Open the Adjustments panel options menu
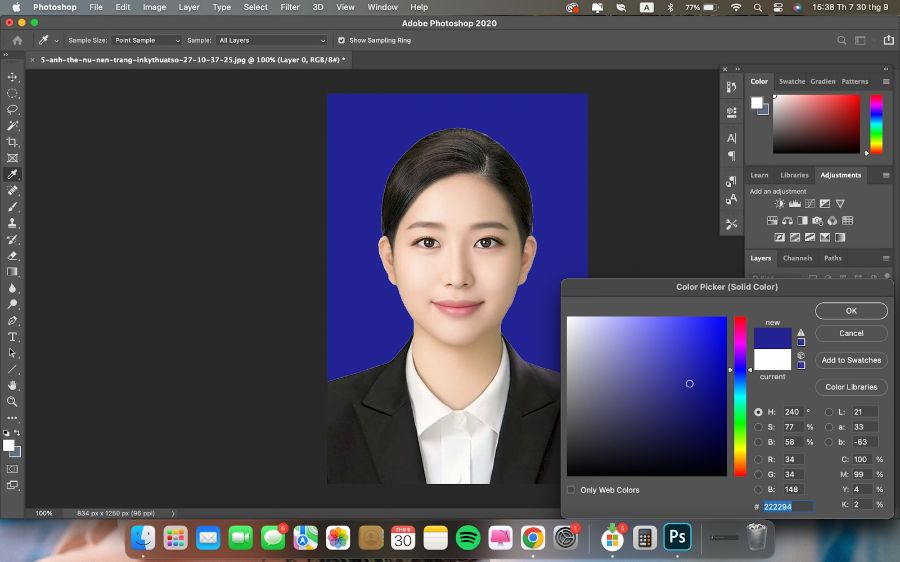 click(x=886, y=175)
